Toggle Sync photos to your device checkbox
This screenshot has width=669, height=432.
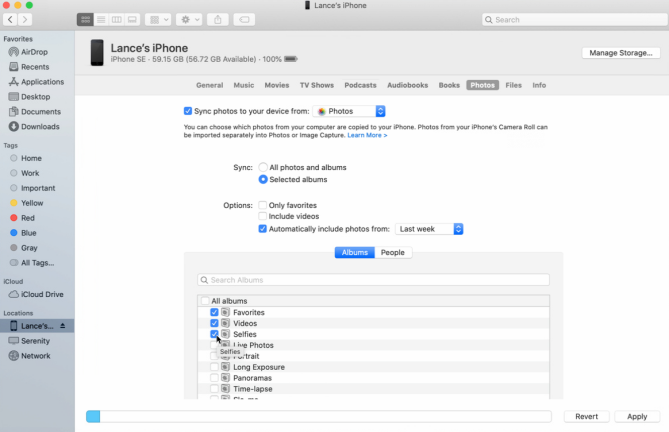tap(188, 111)
